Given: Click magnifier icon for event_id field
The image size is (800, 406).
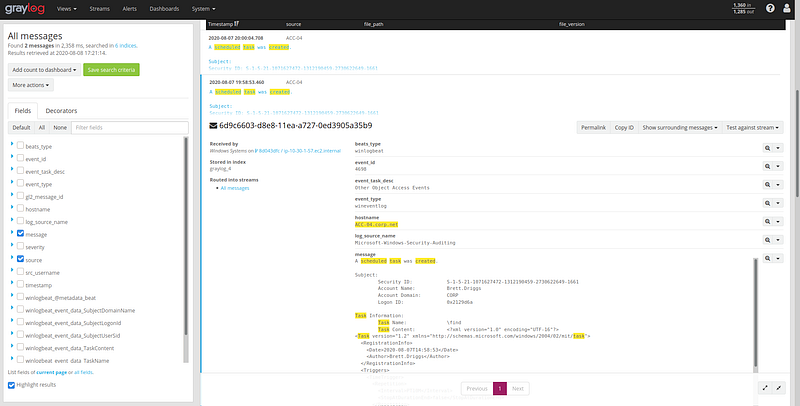Looking at the screenshot, I should [x=767, y=166].
